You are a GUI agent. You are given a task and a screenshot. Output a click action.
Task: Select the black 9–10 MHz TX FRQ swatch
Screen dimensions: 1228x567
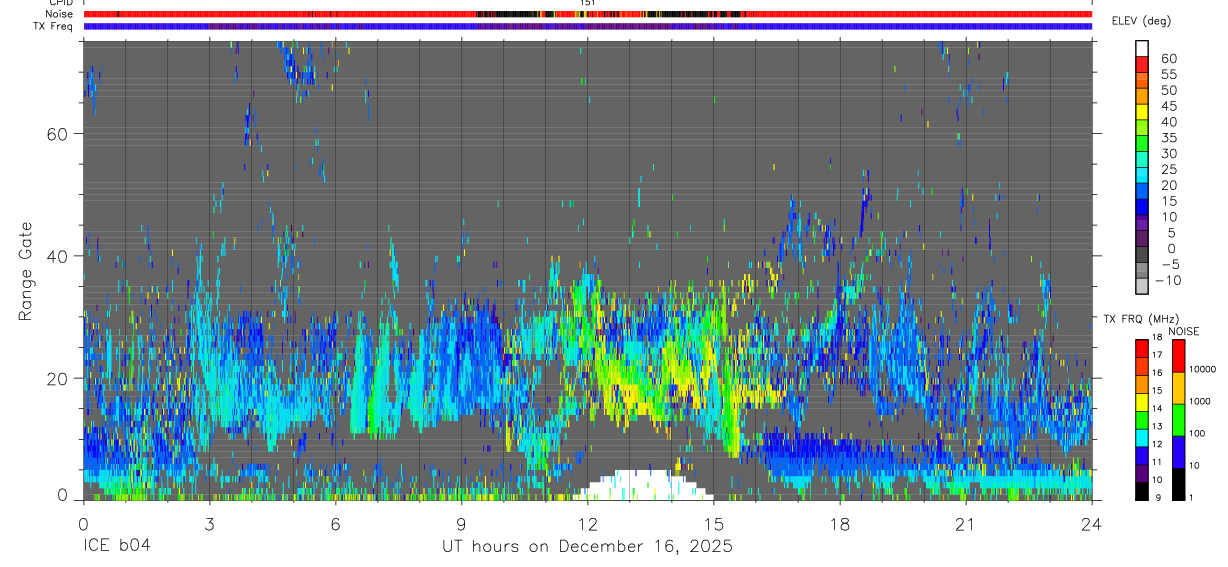(x=1142, y=491)
